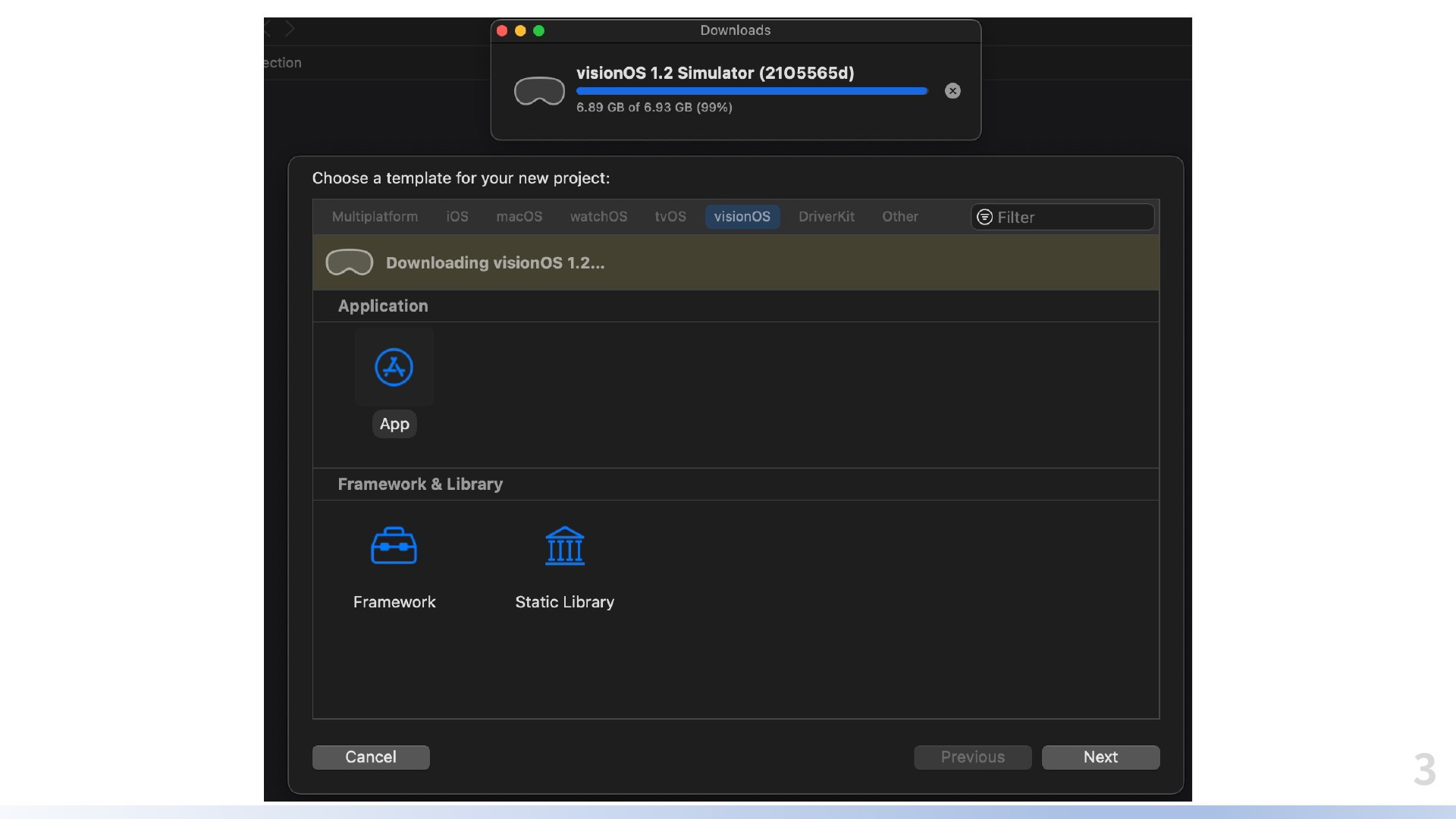Click the Previous button

973,757
